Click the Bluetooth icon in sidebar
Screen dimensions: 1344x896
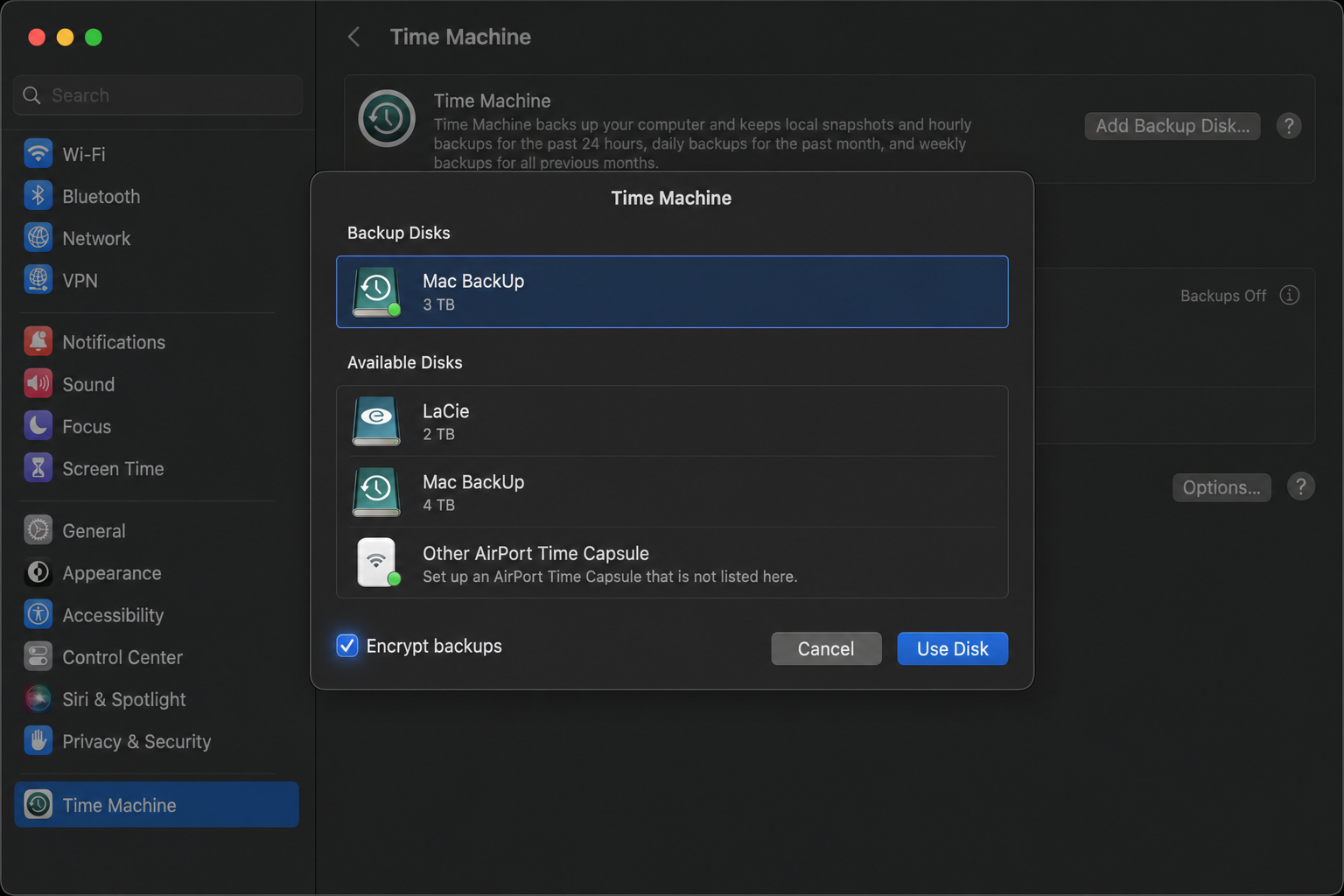38,195
